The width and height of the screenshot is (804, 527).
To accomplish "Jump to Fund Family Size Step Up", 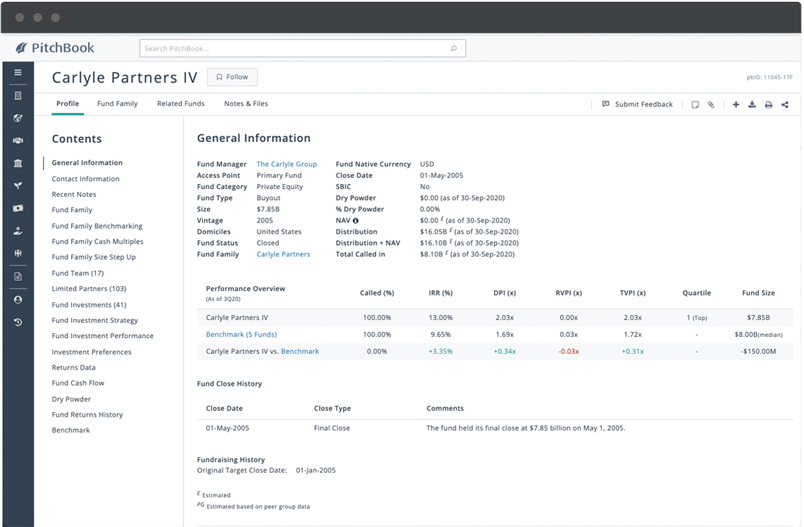I will 93,257.
